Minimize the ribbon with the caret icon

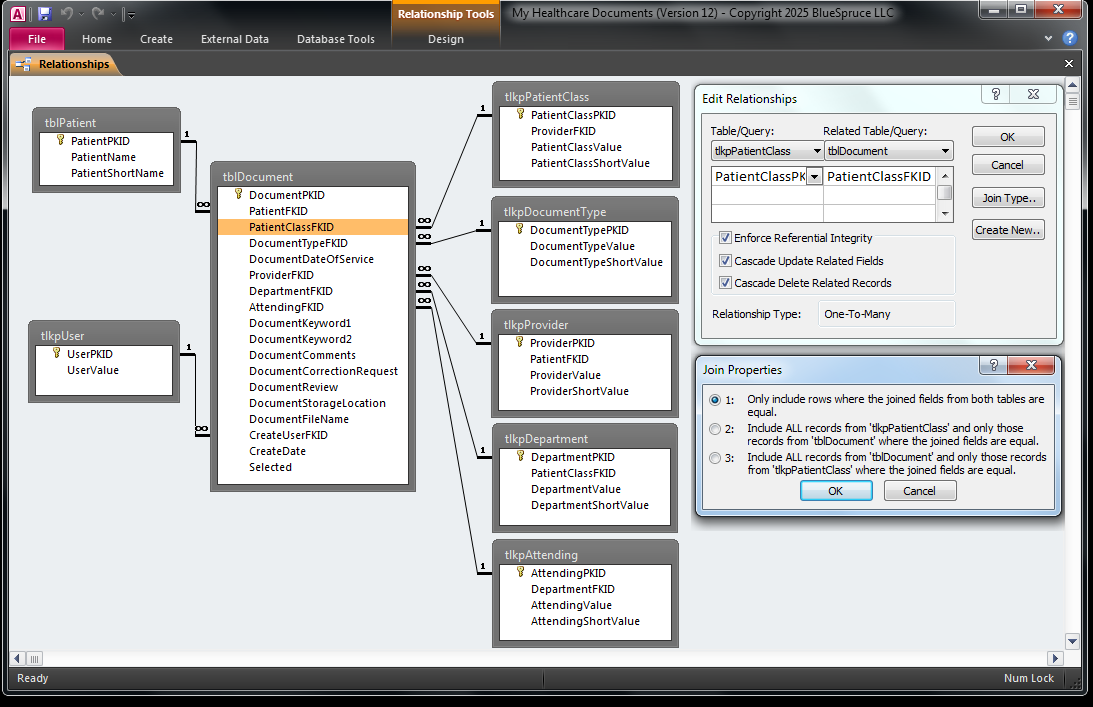coord(1048,39)
